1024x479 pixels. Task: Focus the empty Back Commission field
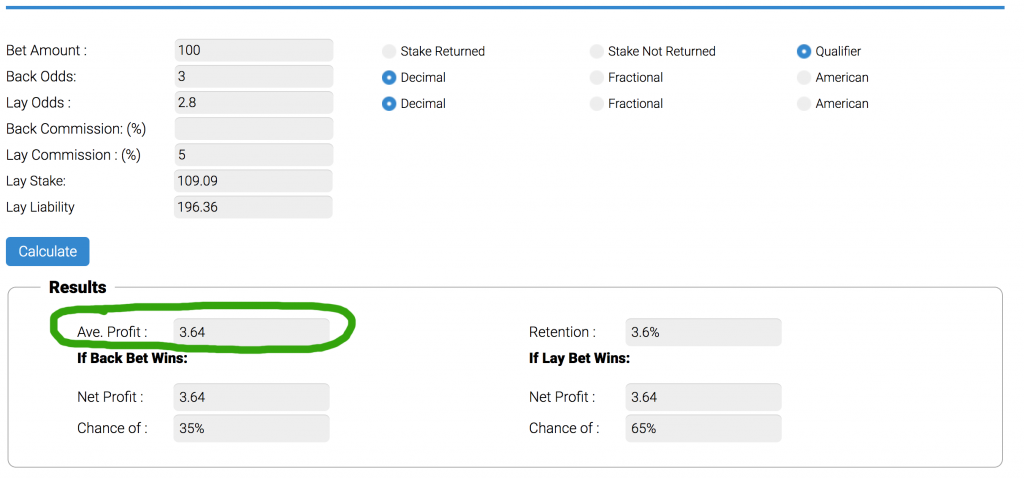click(253, 129)
